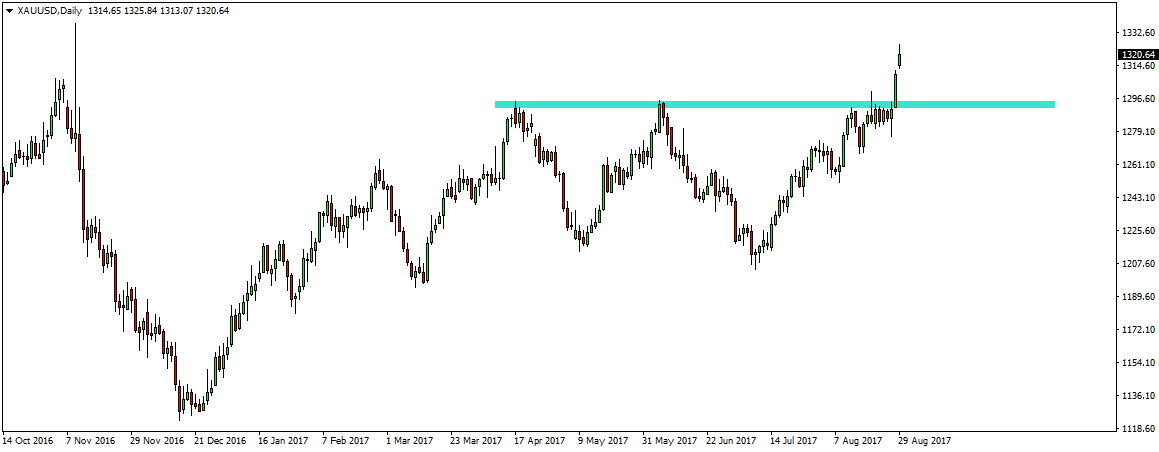This screenshot has height=452, width=1159.
Task: Click the 17 Apr 2017 date label
Action: (x=541, y=441)
